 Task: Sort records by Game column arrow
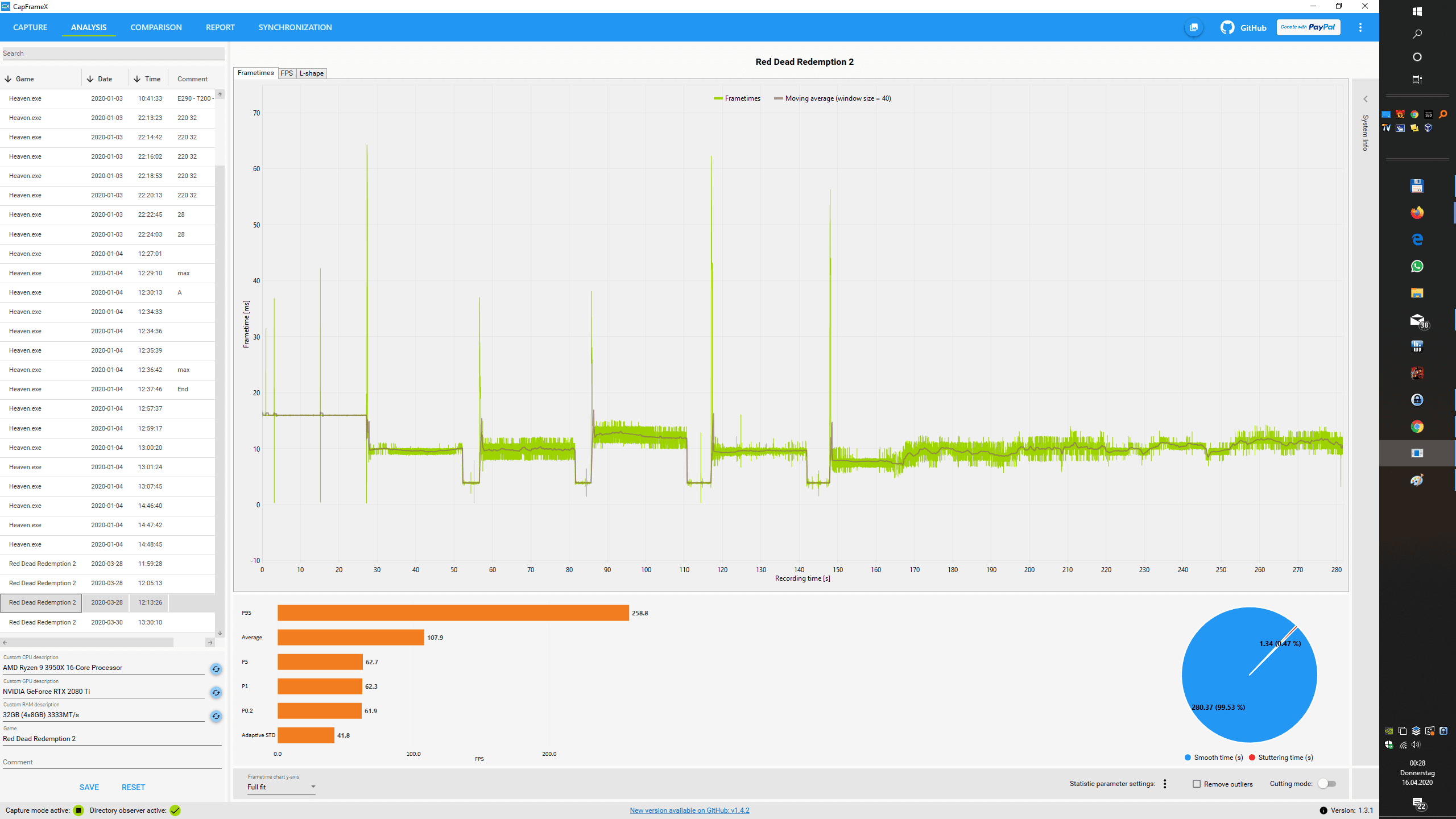(8, 79)
